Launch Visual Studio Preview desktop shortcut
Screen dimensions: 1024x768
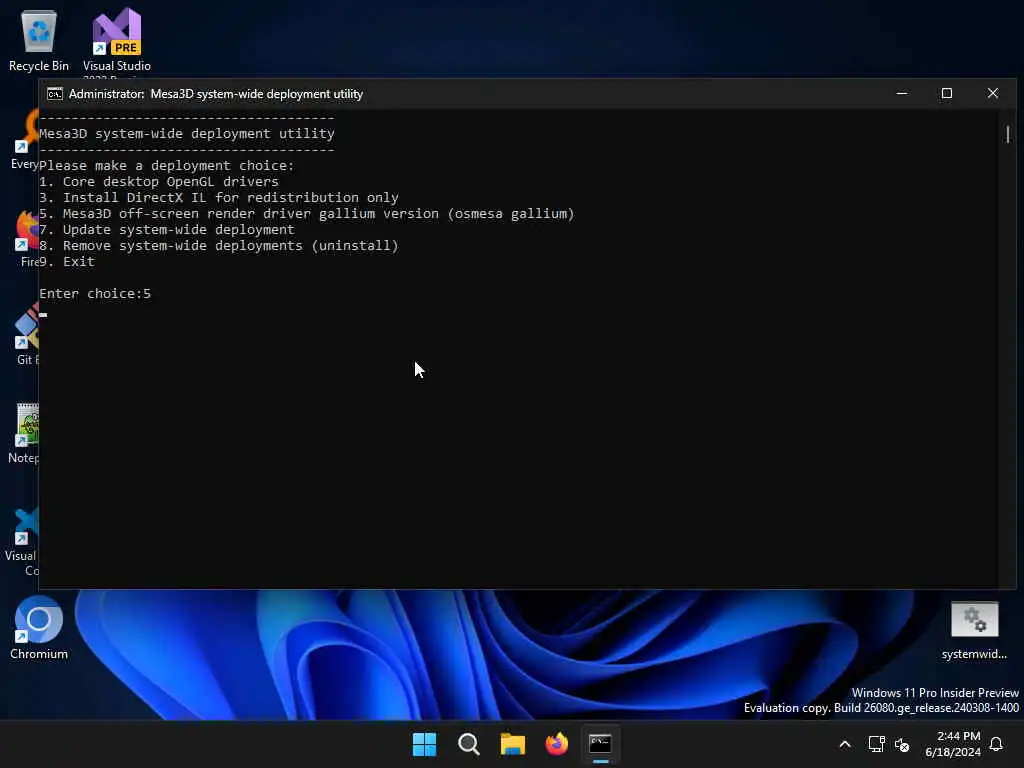[x=116, y=40]
